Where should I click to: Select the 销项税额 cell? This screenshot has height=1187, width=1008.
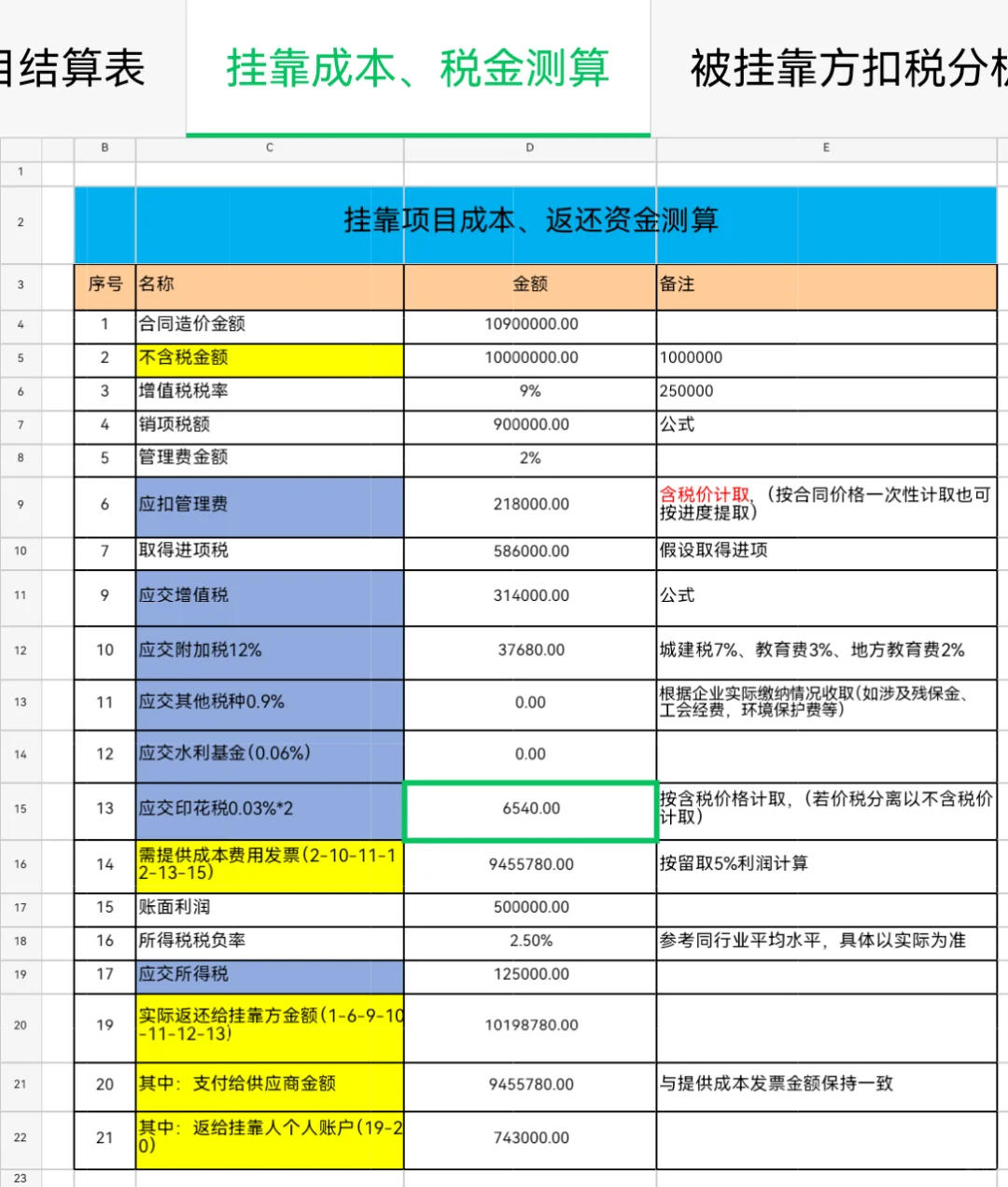click(x=270, y=426)
